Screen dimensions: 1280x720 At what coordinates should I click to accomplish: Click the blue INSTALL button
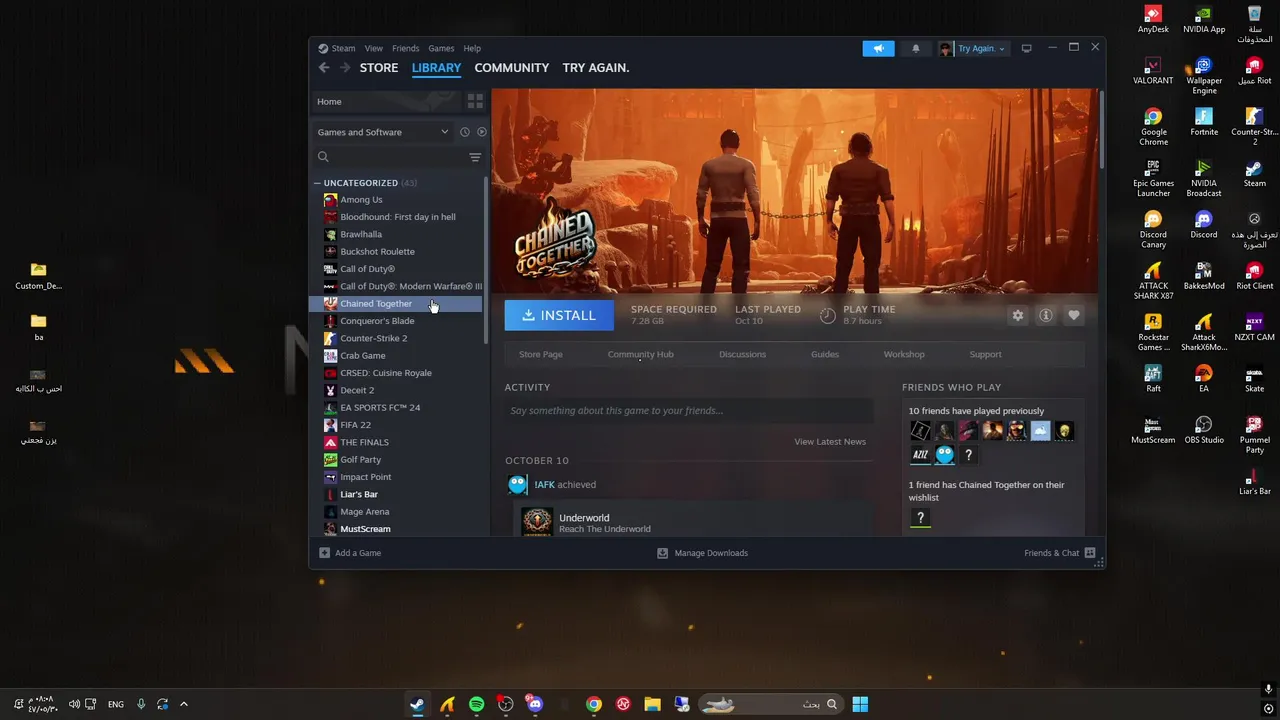pyautogui.click(x=558, y=315)
